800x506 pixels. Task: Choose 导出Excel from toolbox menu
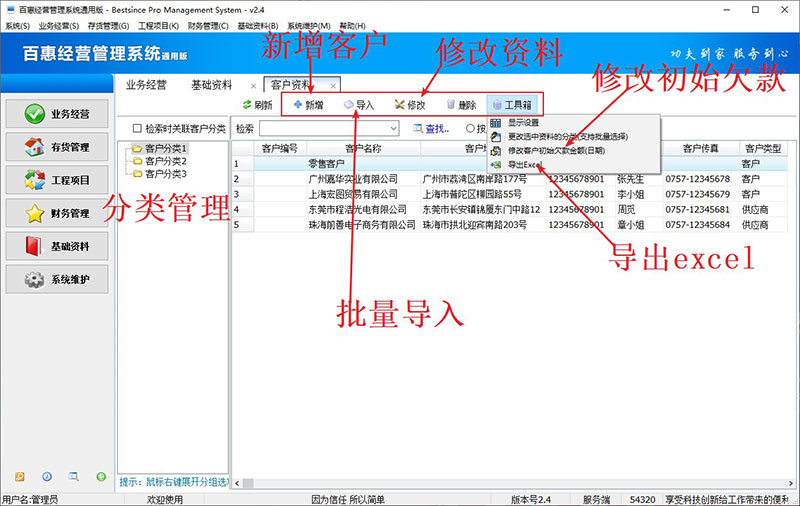(524, 165)
